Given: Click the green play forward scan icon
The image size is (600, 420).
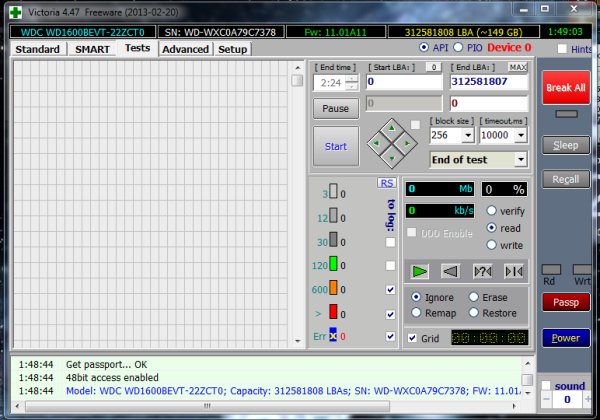Looking at the screenshot, I should 419,272.
